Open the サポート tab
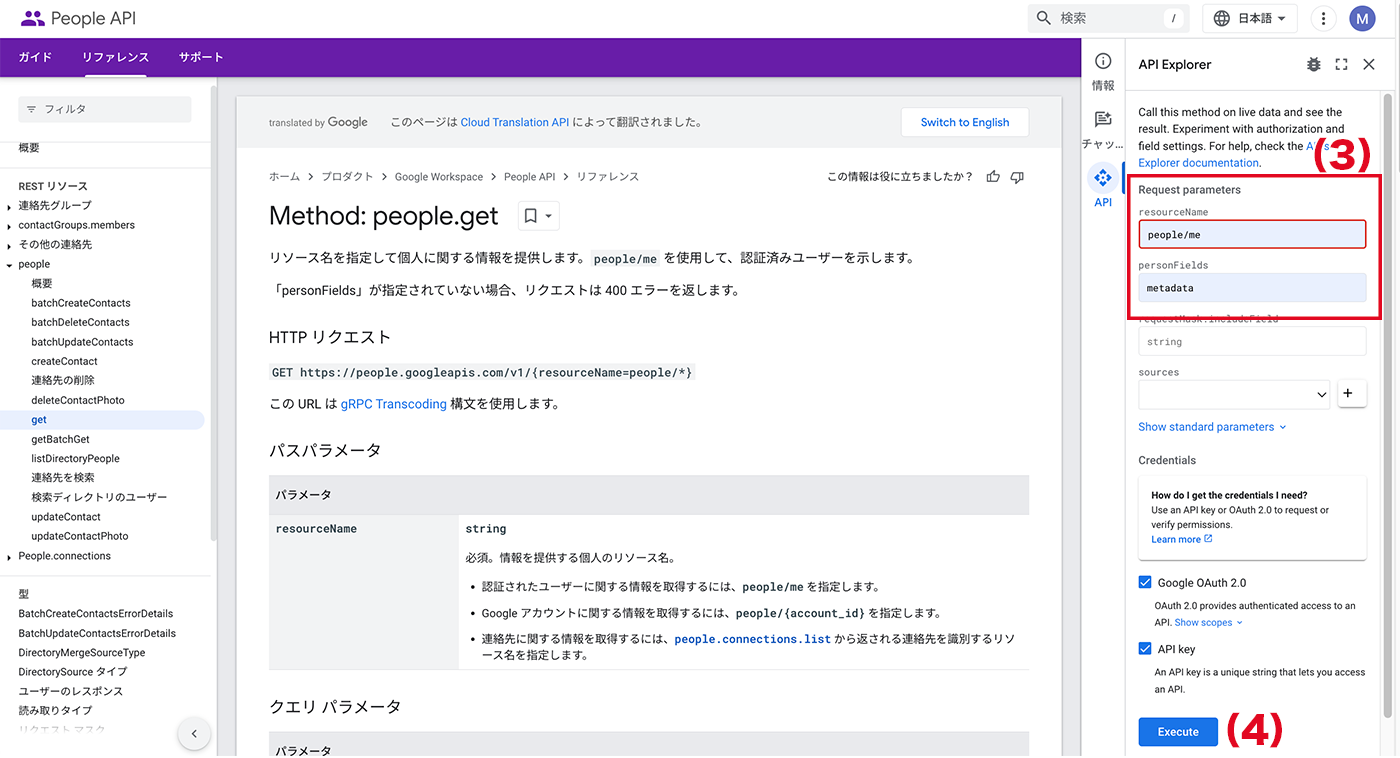This screenshot has height=758, width=1400. tap(201, 57)
